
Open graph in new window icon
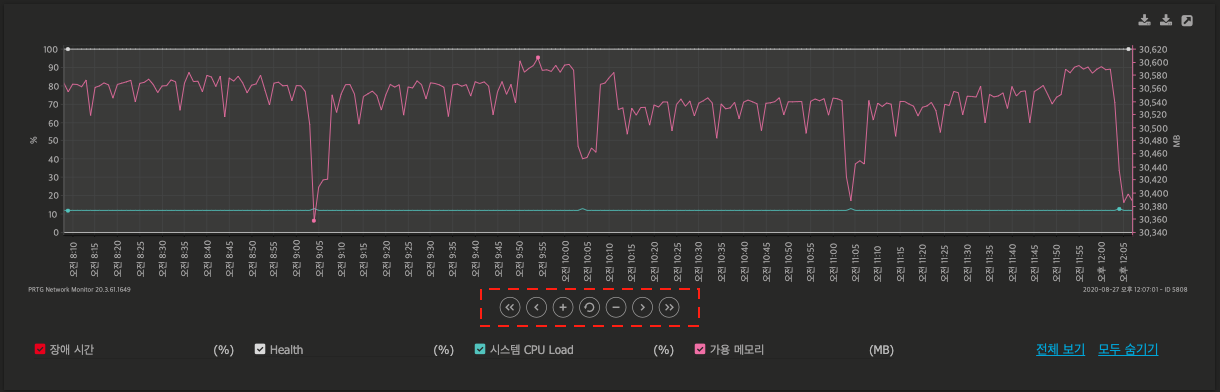click(x=1187, y=20)
